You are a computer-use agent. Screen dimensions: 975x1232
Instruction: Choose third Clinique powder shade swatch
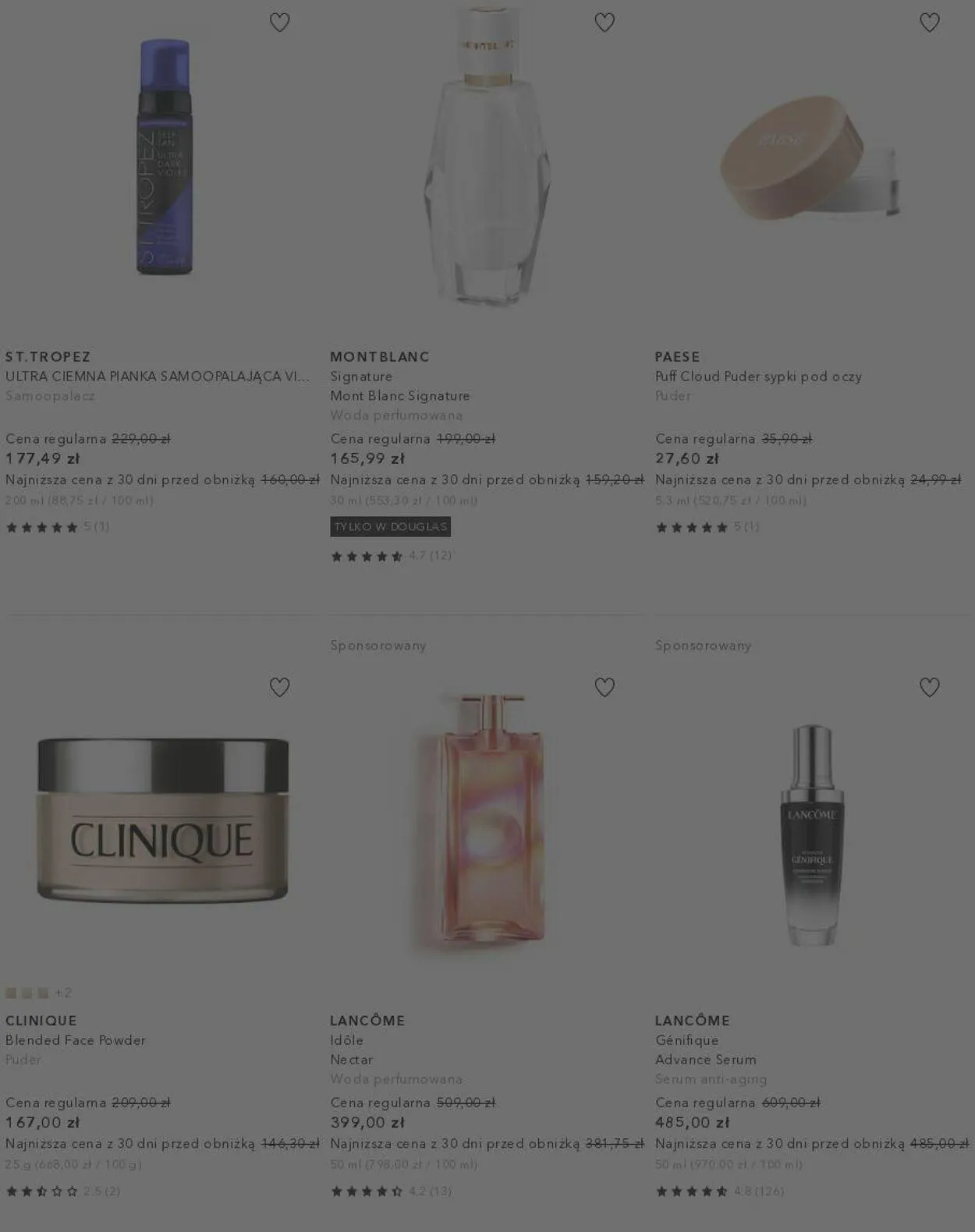(43, 993)
